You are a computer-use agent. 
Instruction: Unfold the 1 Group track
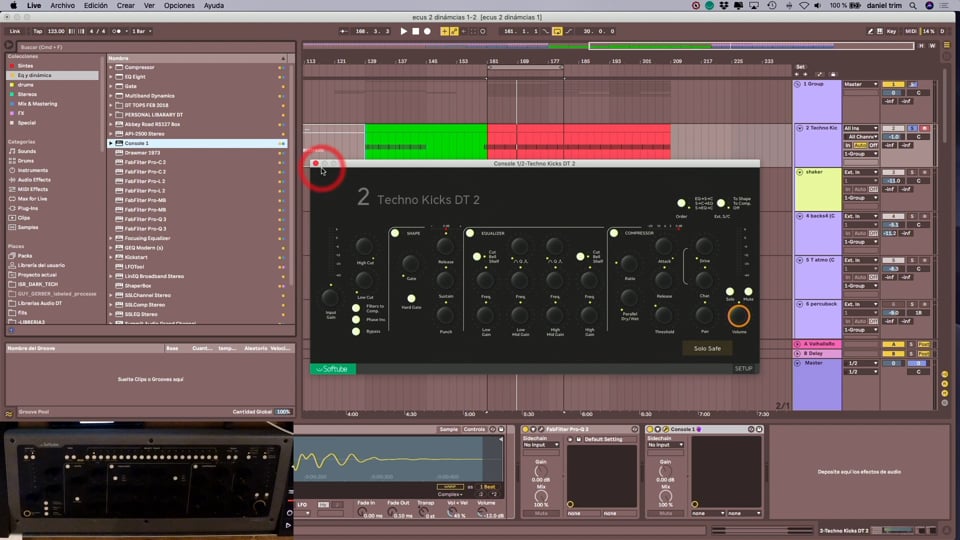tap(798, 84)
